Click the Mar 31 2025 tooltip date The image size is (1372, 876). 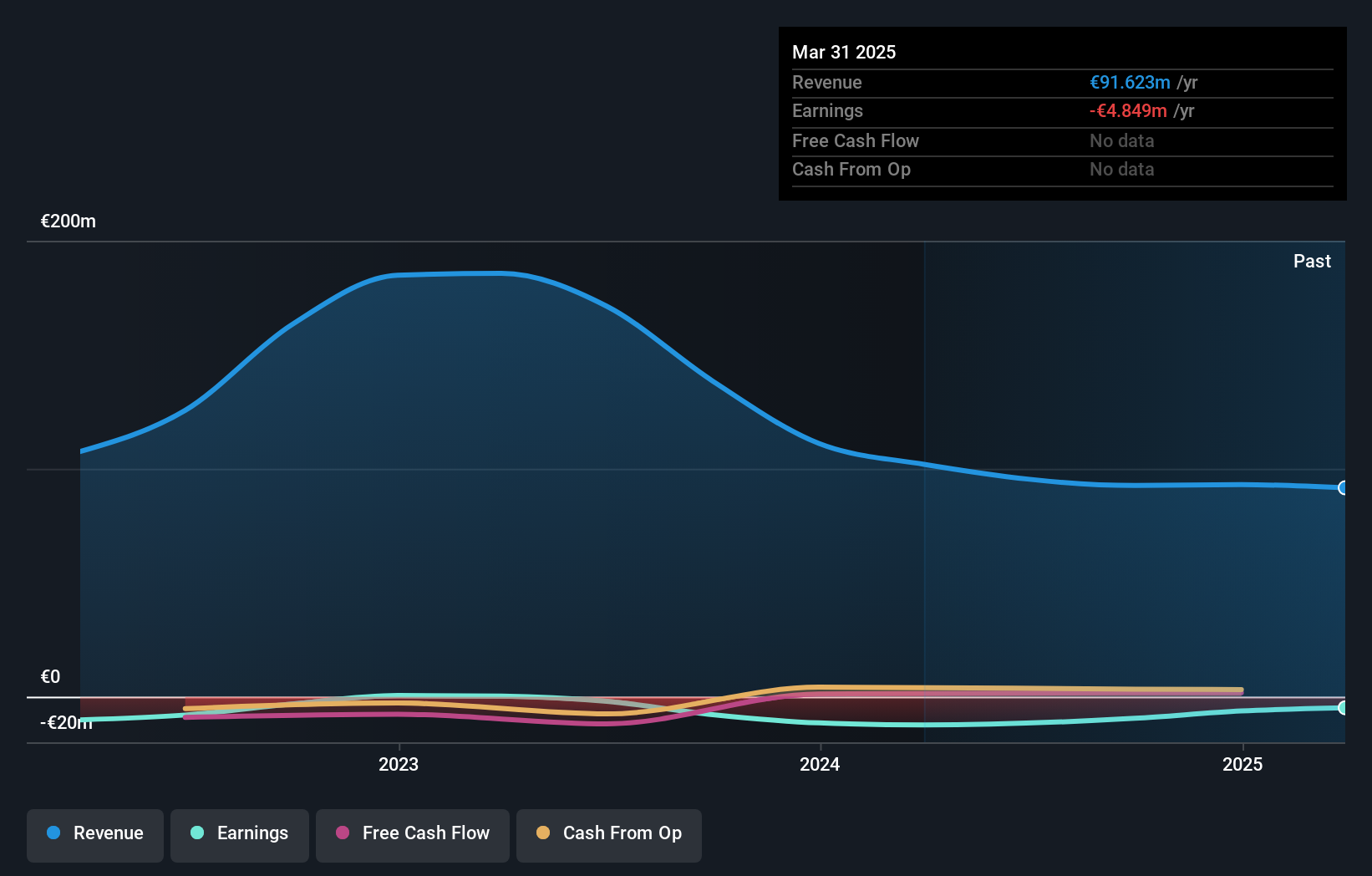[x=844, y=53]
